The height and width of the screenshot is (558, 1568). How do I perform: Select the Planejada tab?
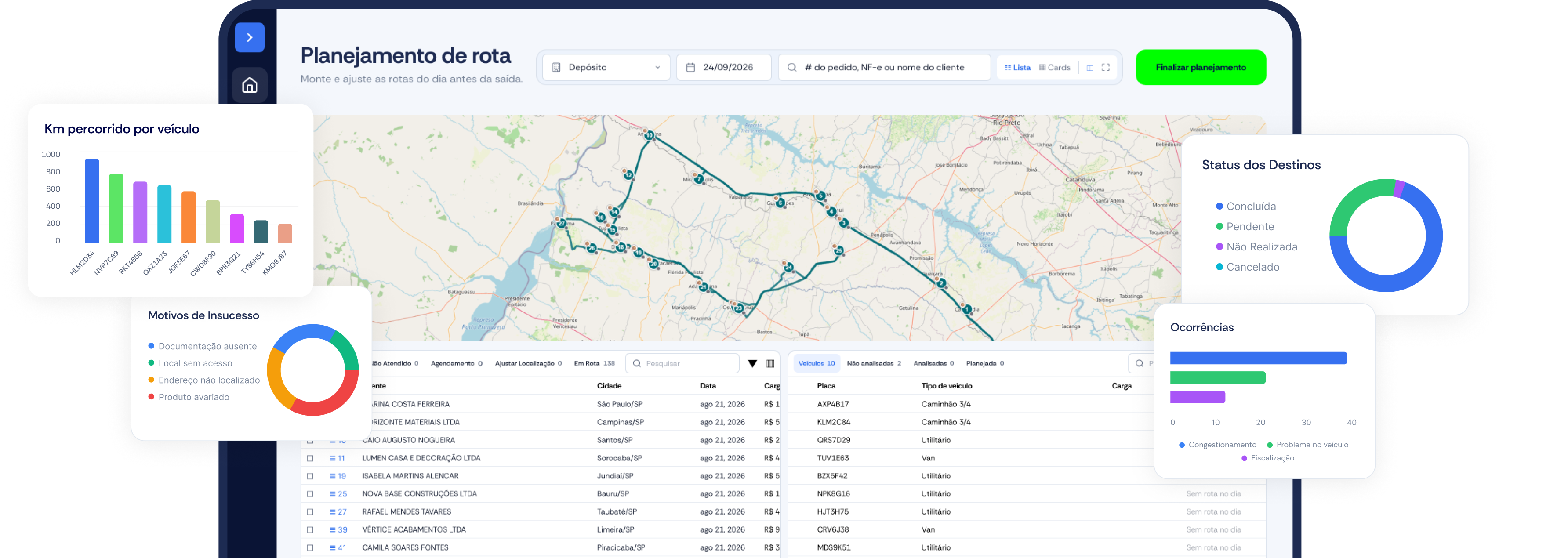click(985, 363)
